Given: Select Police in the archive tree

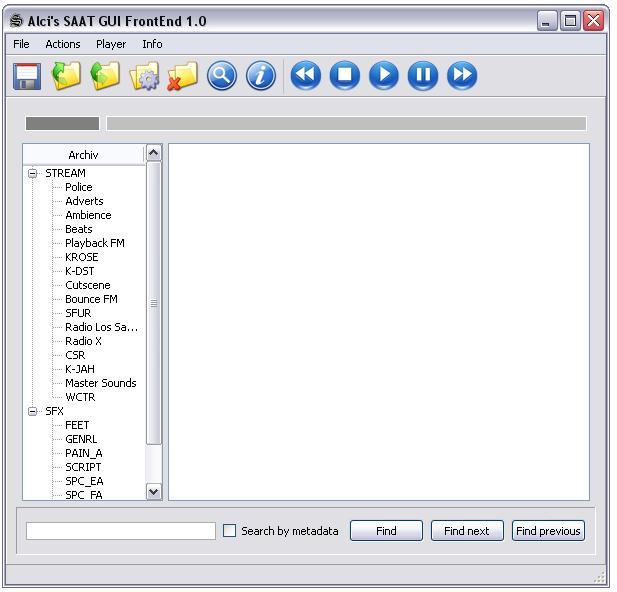Looking at the screenshot, I should pos(79,187).
